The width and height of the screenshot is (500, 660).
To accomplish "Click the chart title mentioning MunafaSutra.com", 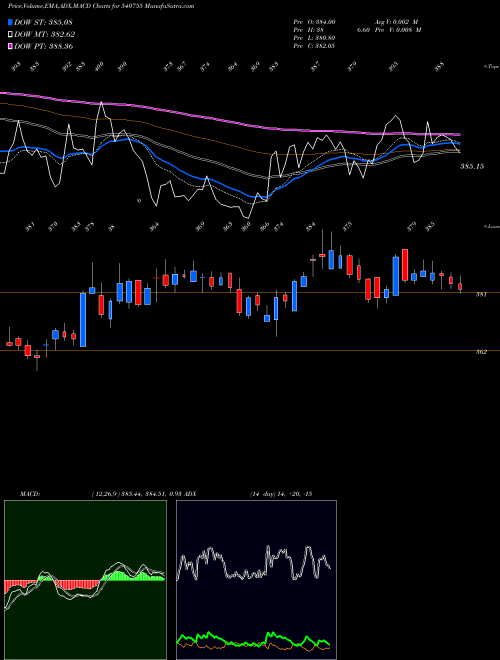I will (x=101, y=6).
